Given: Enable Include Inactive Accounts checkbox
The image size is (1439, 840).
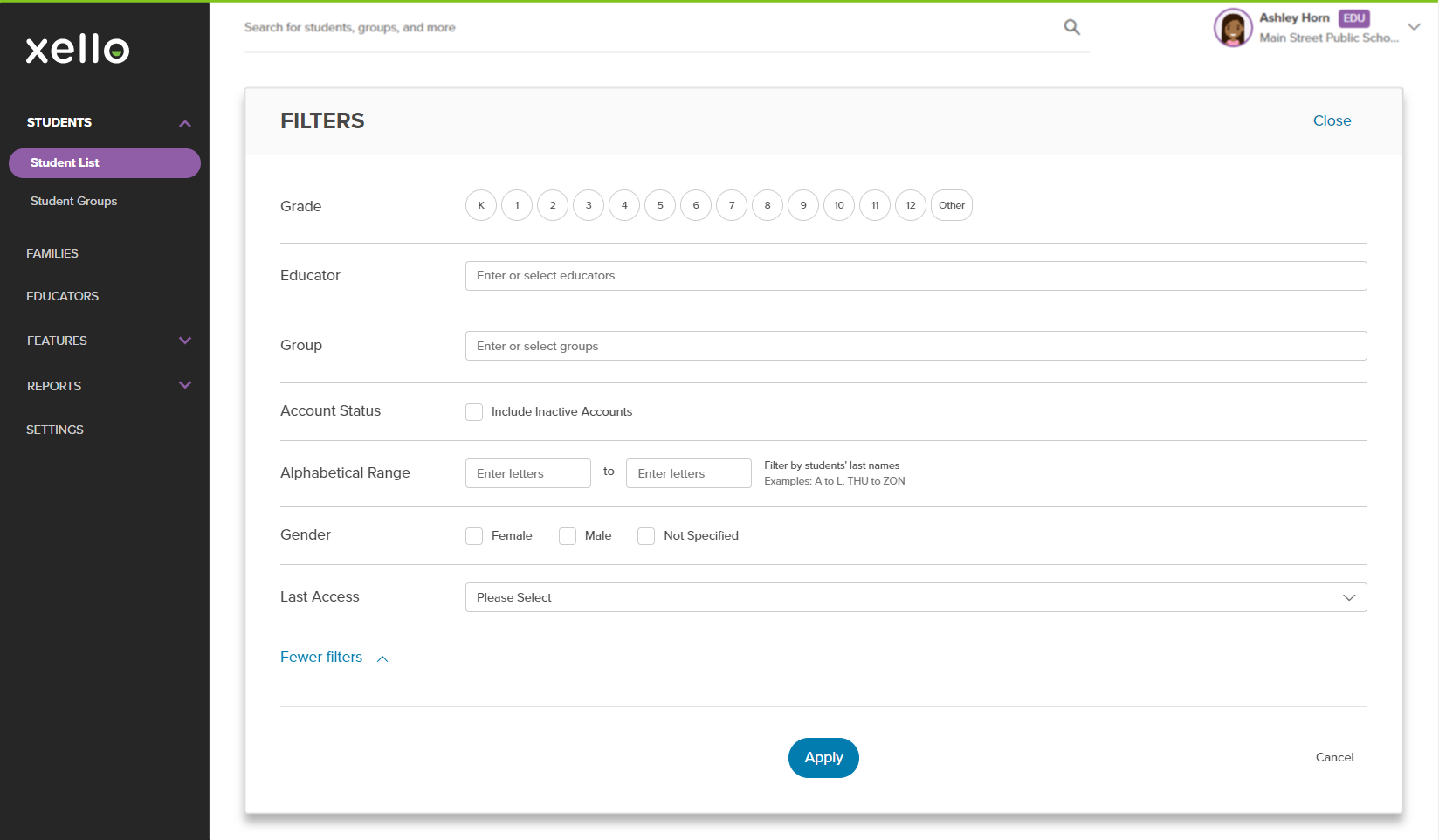Looking at the screenshot, I should pyautogui.click(x=474, y=412).
